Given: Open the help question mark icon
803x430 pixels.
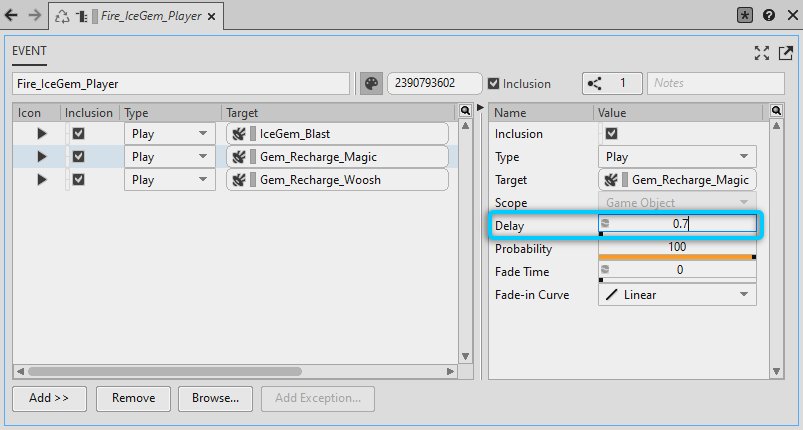Looking at the screenshot, I should pyautogui.click(x=768, y=15).
